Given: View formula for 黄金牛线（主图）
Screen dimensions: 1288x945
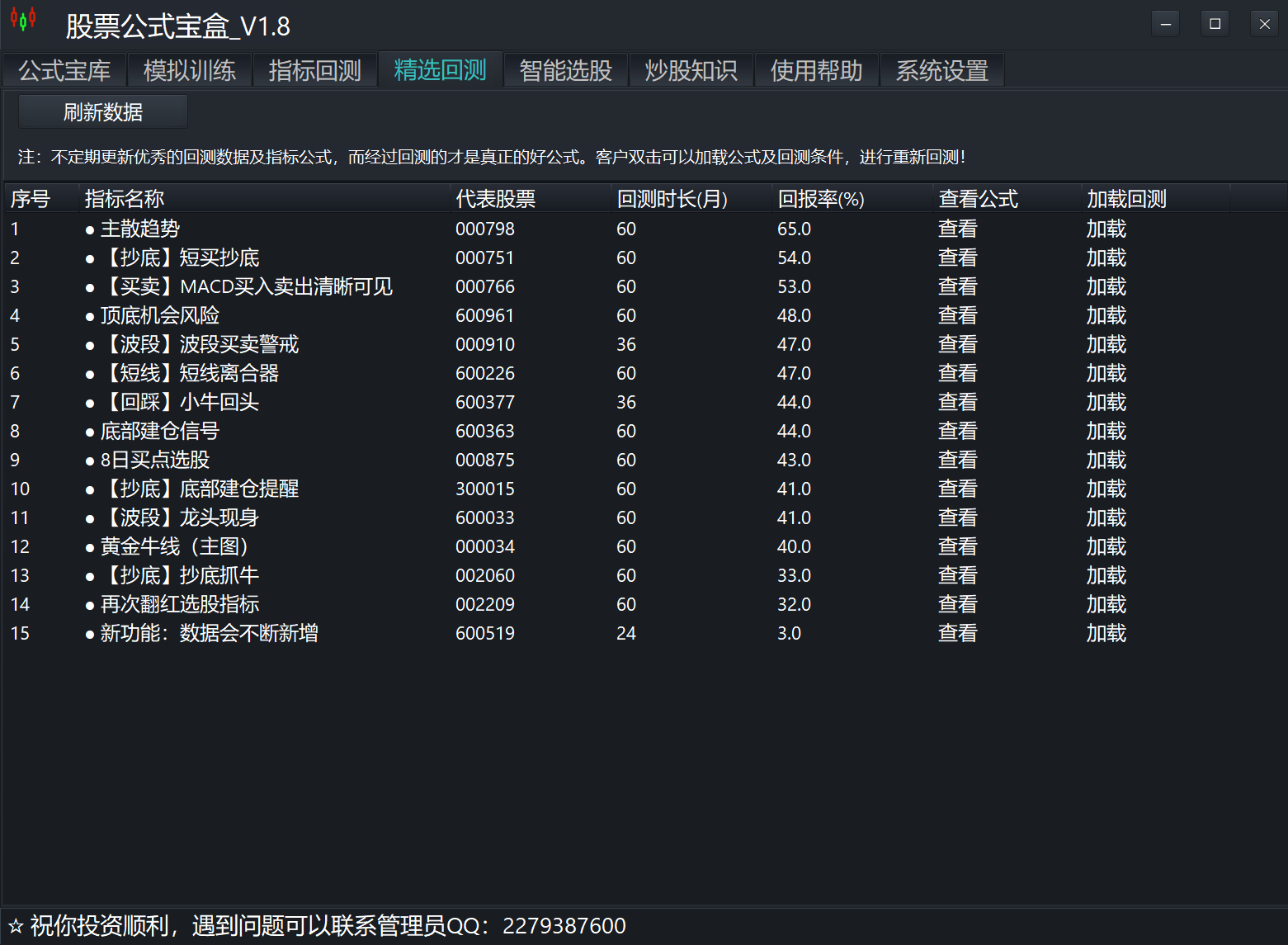Looking at the screenshot, I should pos(957,546).
